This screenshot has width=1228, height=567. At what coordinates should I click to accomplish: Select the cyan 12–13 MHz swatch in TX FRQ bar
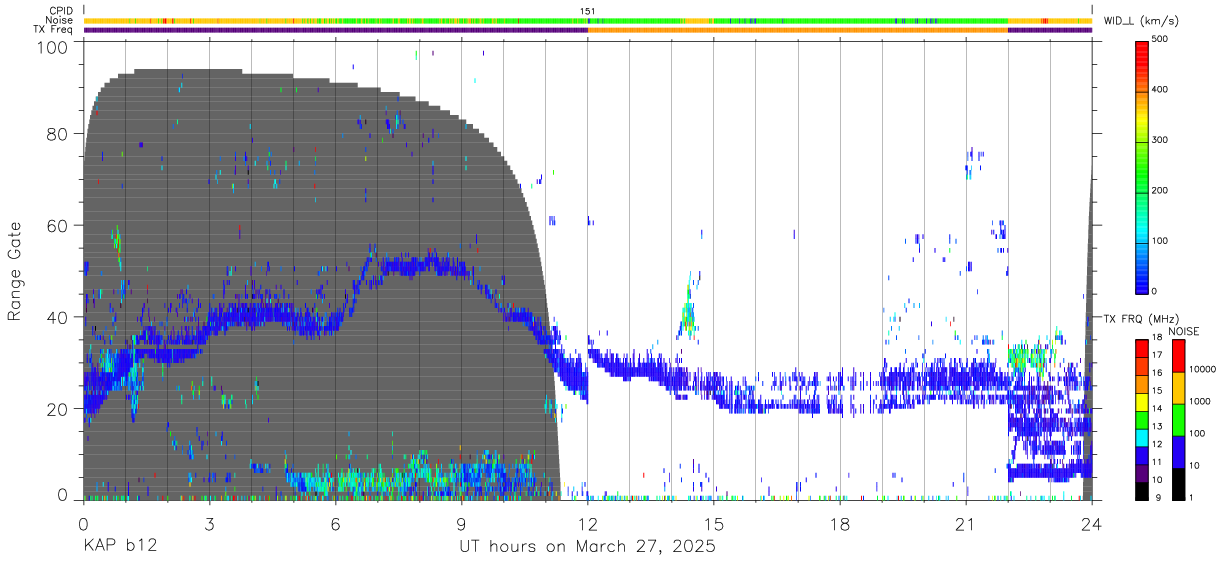(1143, 436)
